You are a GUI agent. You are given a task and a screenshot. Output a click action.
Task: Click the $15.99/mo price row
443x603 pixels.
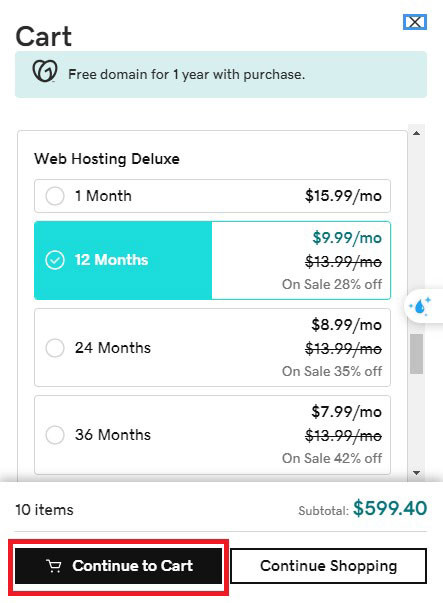[x=212, y=196]
